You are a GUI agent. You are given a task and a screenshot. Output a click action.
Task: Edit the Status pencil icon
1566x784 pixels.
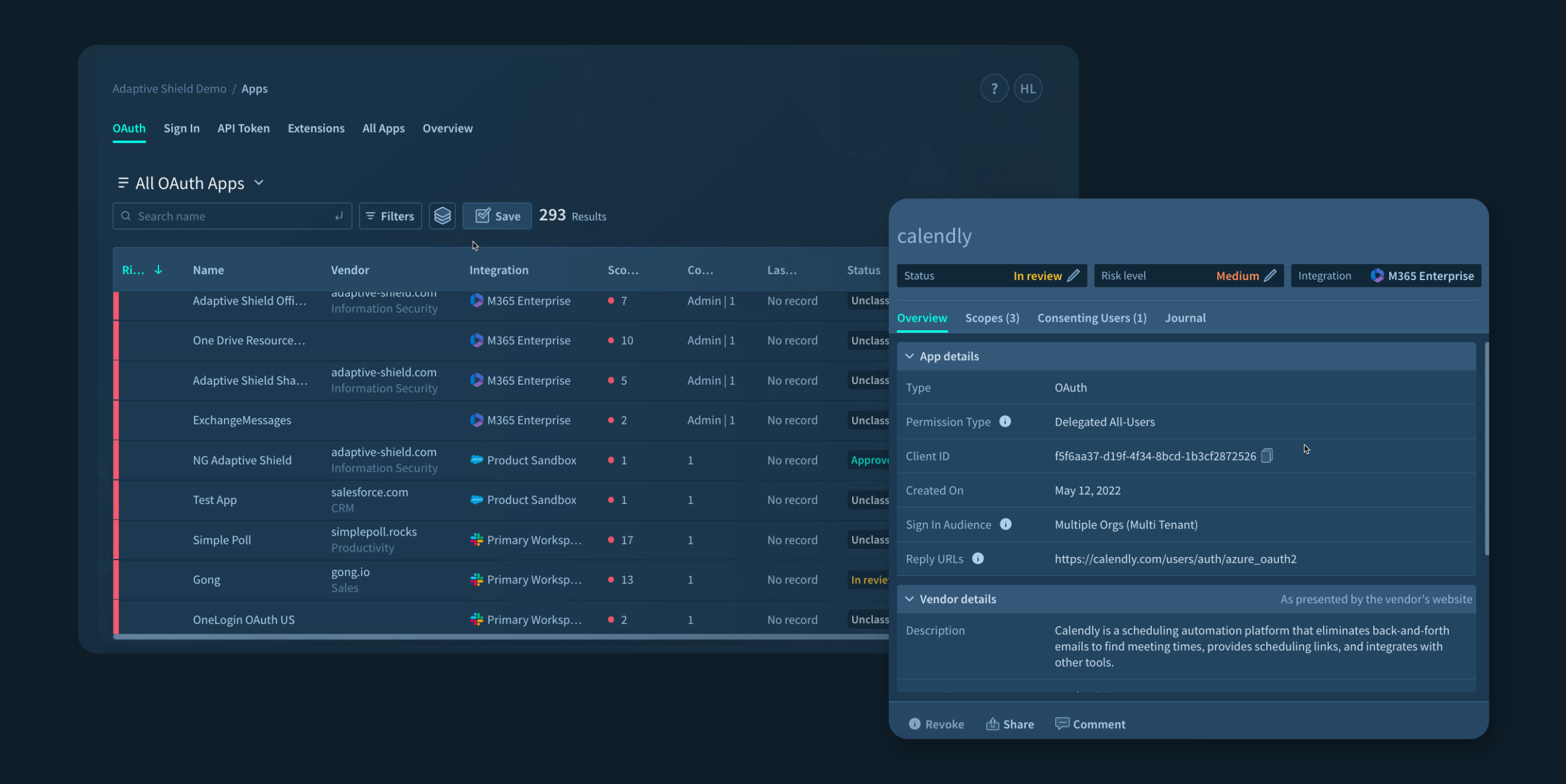[1074, 276]
